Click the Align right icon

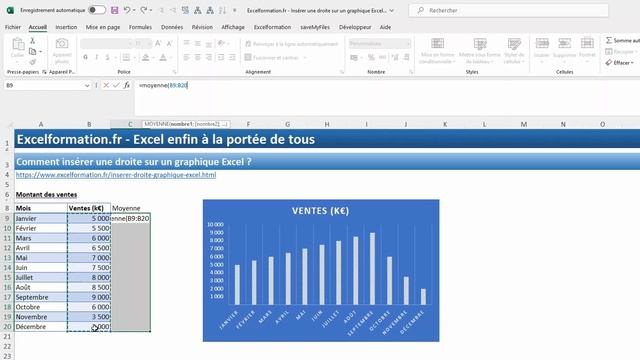(209, 58)
